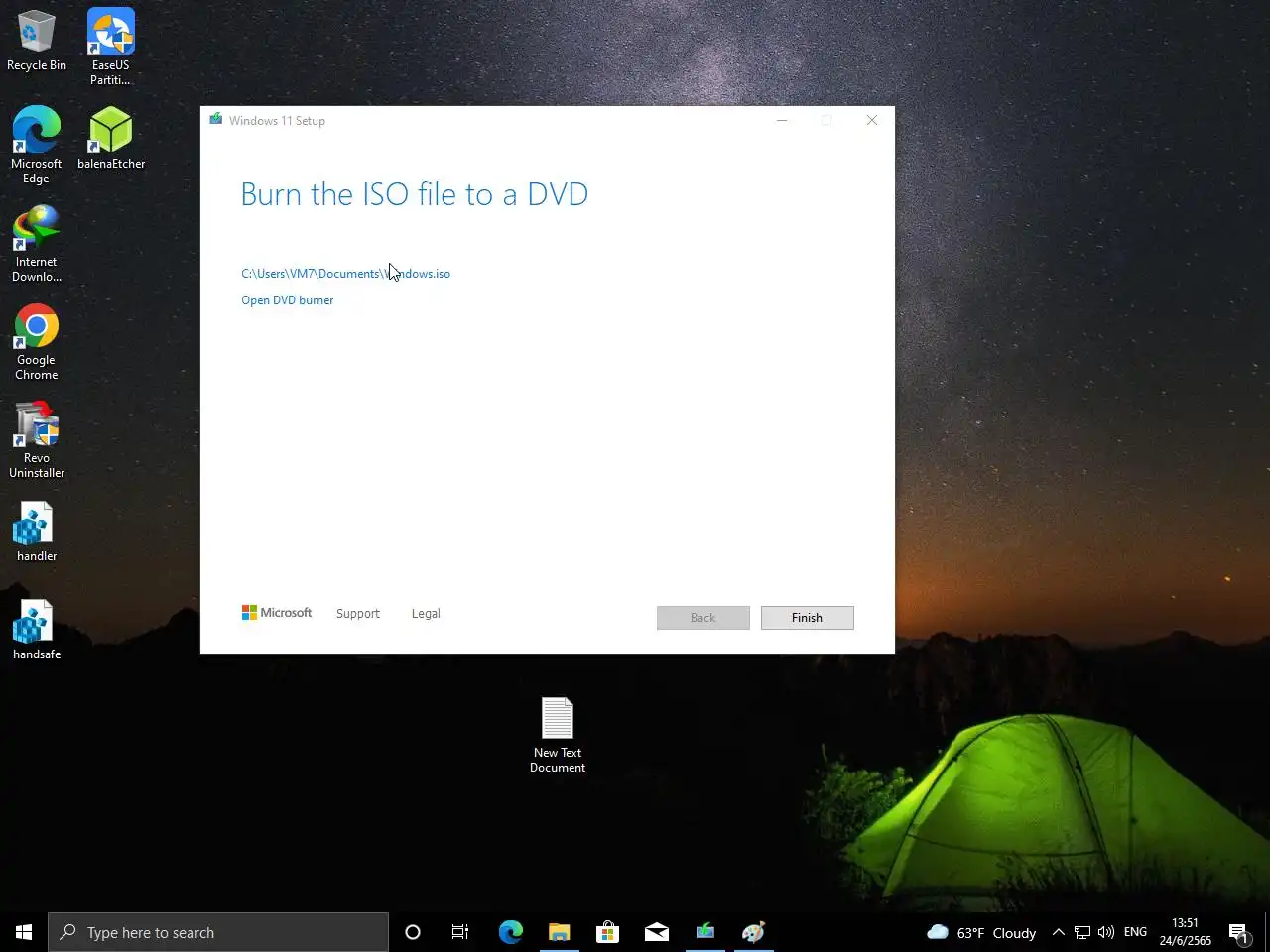Open the clock and date flyout
The height and width of the screenshot is (952, 1270).
(1186, 932)
